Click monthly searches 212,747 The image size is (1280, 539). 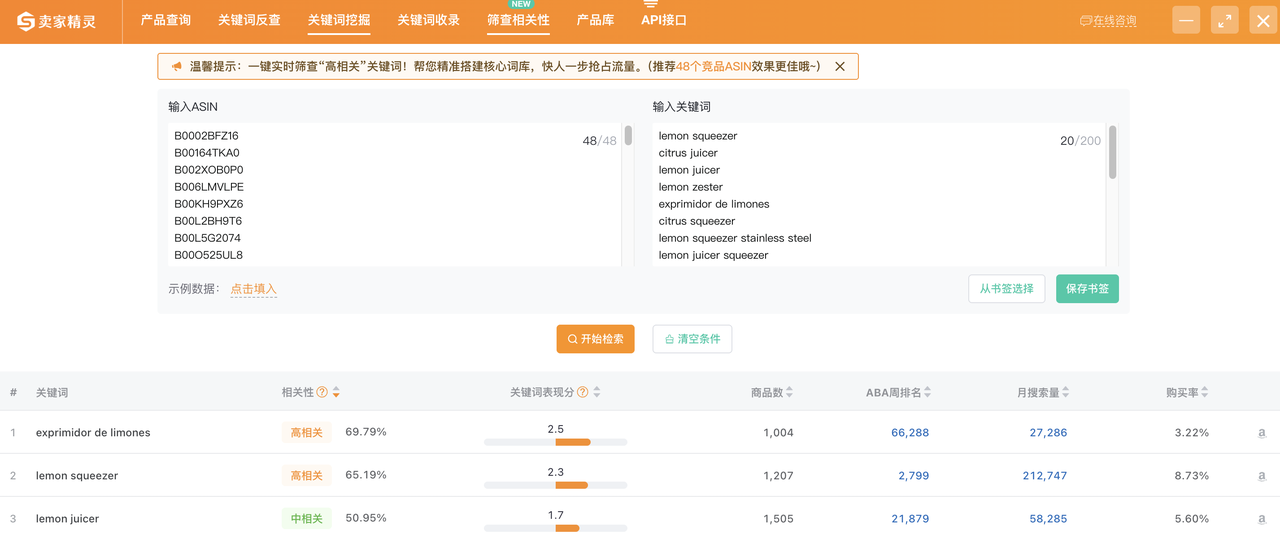(1045, 476)
